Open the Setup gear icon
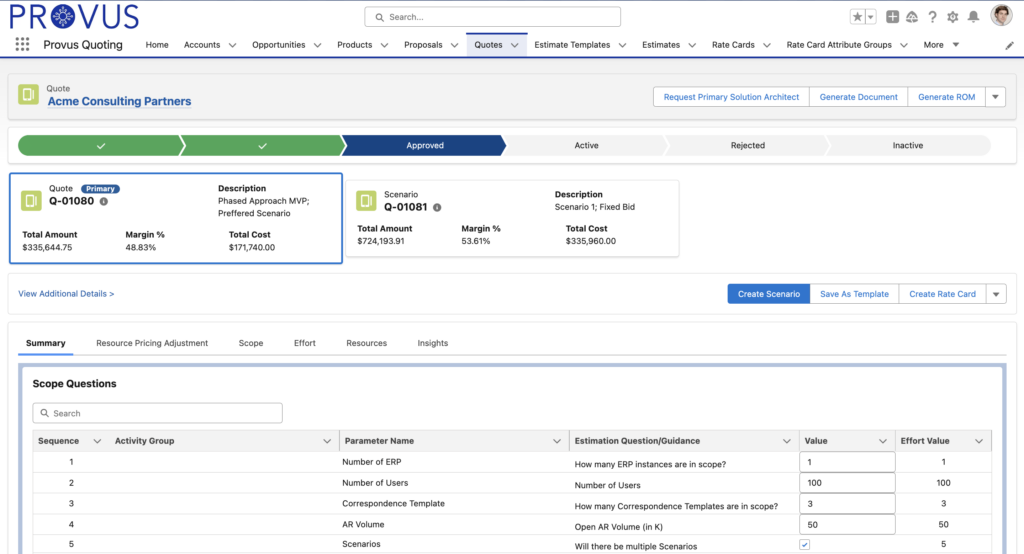The width and height of the screenshot is (1024, 554). pos(952,17)
